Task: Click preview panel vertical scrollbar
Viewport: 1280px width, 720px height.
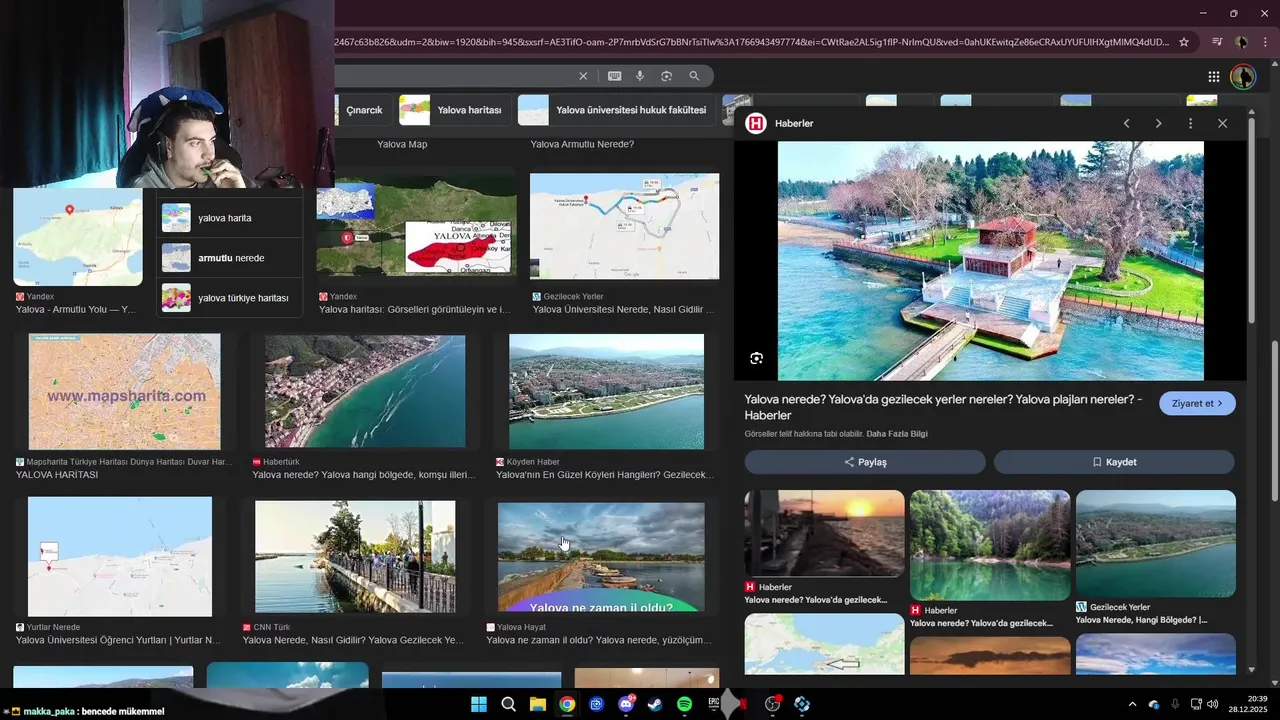Action: coord(1251,220)
